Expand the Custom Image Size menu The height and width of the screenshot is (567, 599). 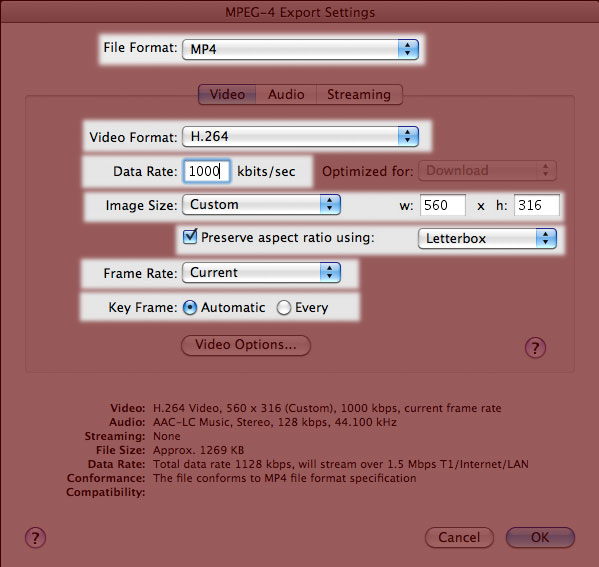point(261,204)
